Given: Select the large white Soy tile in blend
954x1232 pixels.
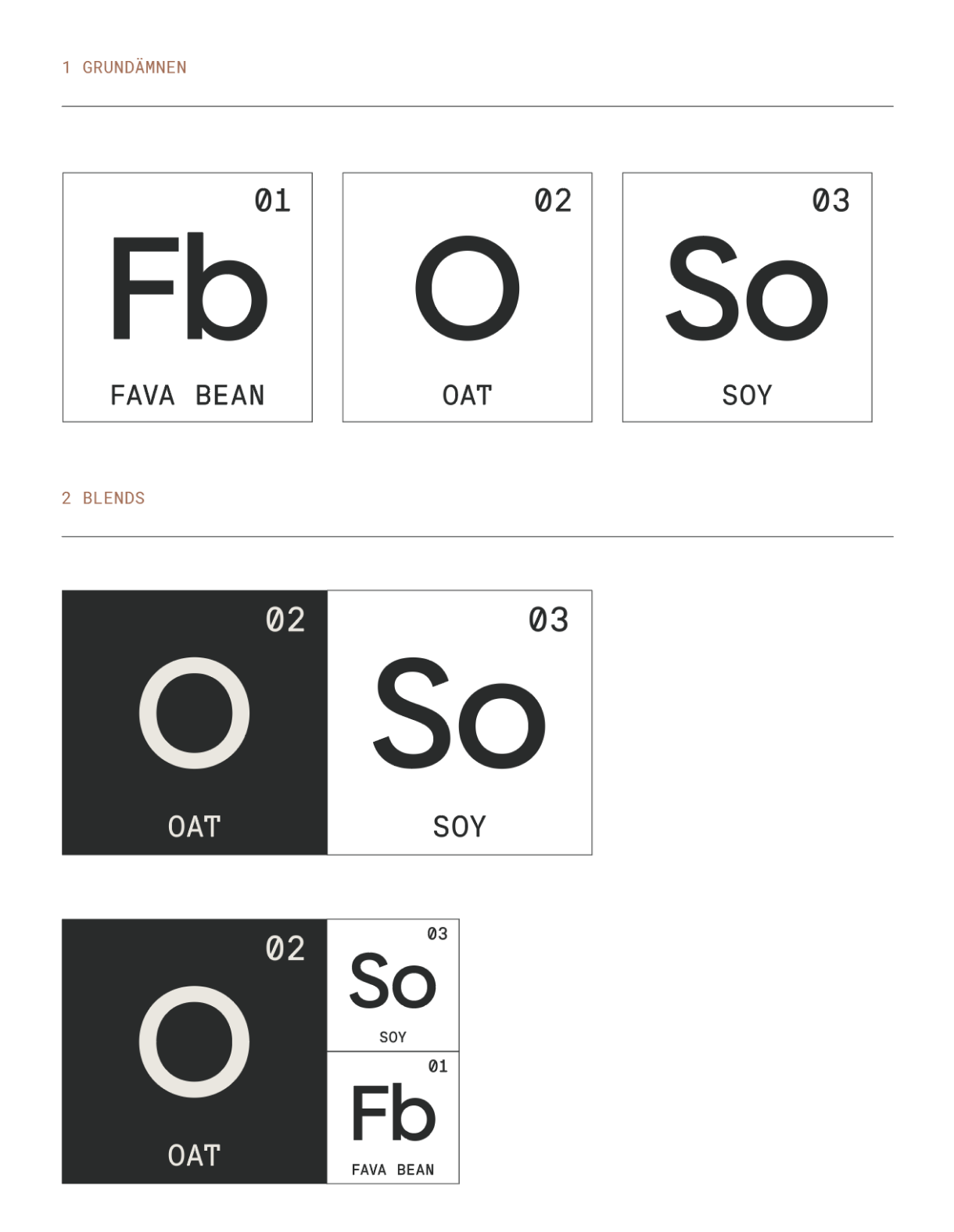Looking at the screenshot, I should [460, 722].
